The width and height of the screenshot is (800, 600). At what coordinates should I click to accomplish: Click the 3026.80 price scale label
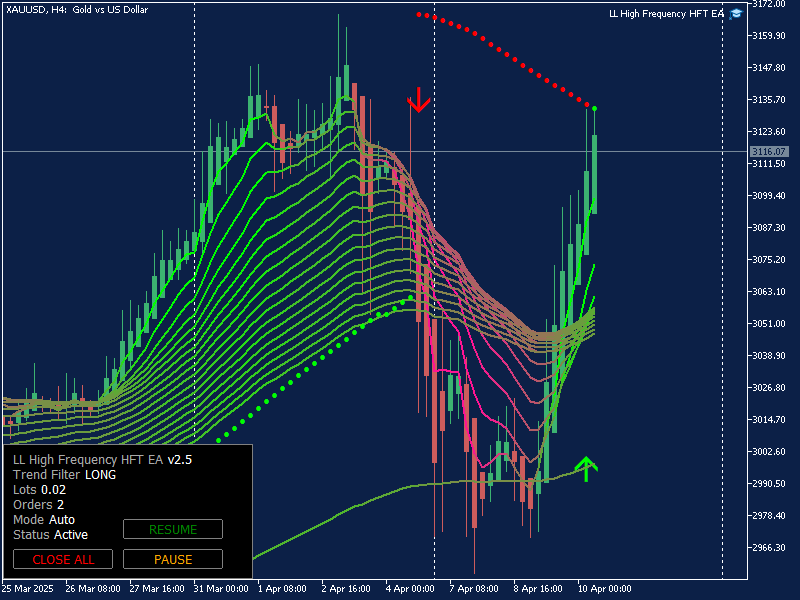pos(769,388)
